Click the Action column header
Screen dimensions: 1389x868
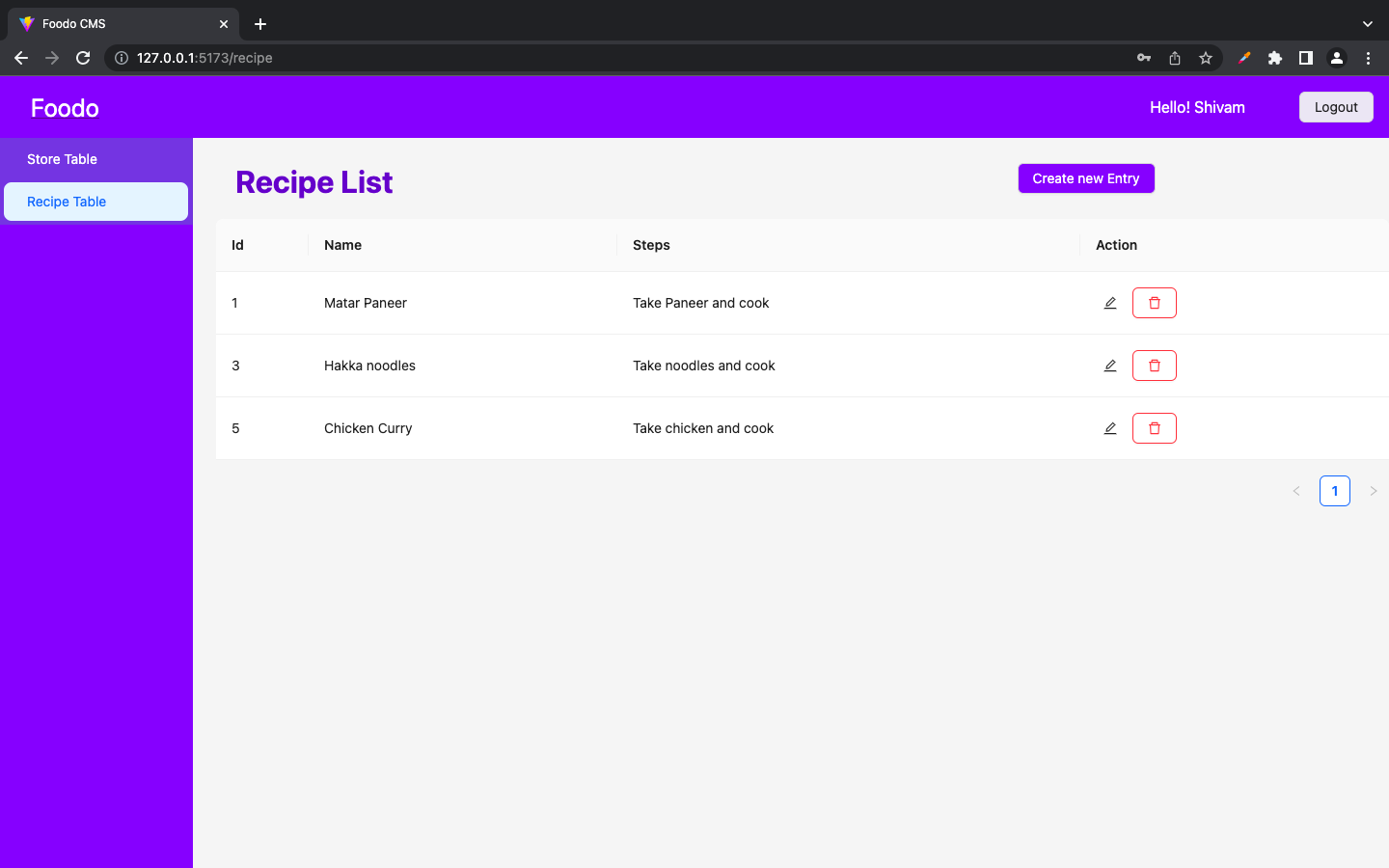tap(1235, 245)
